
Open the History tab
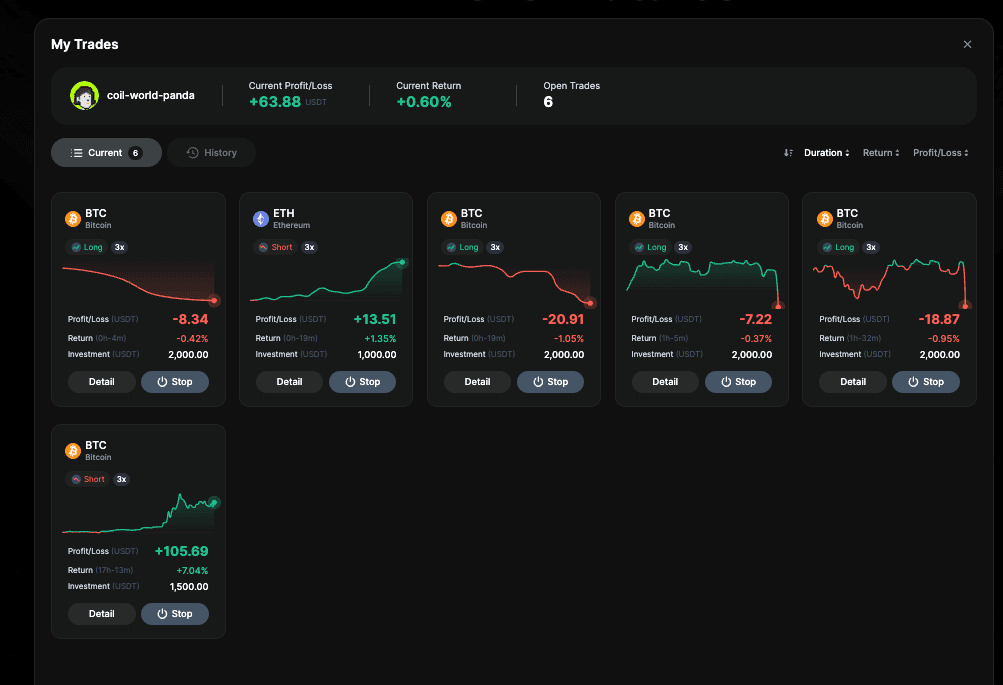(x=212, y=153)
